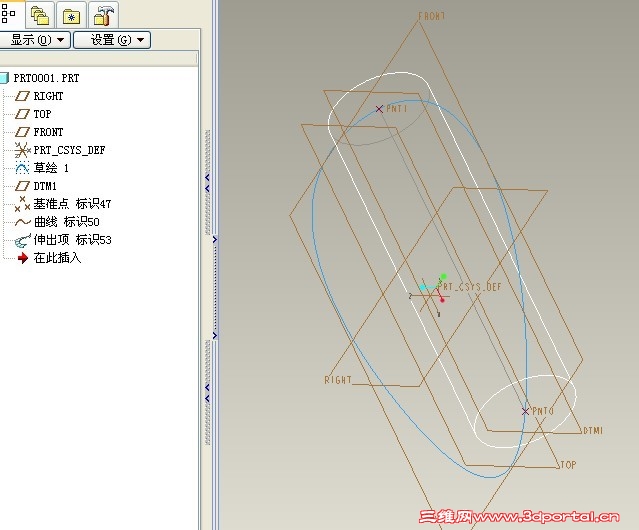The image size is (639, 530).
Task: Select point PNT0 in viewport
Action: pos(525,411)
